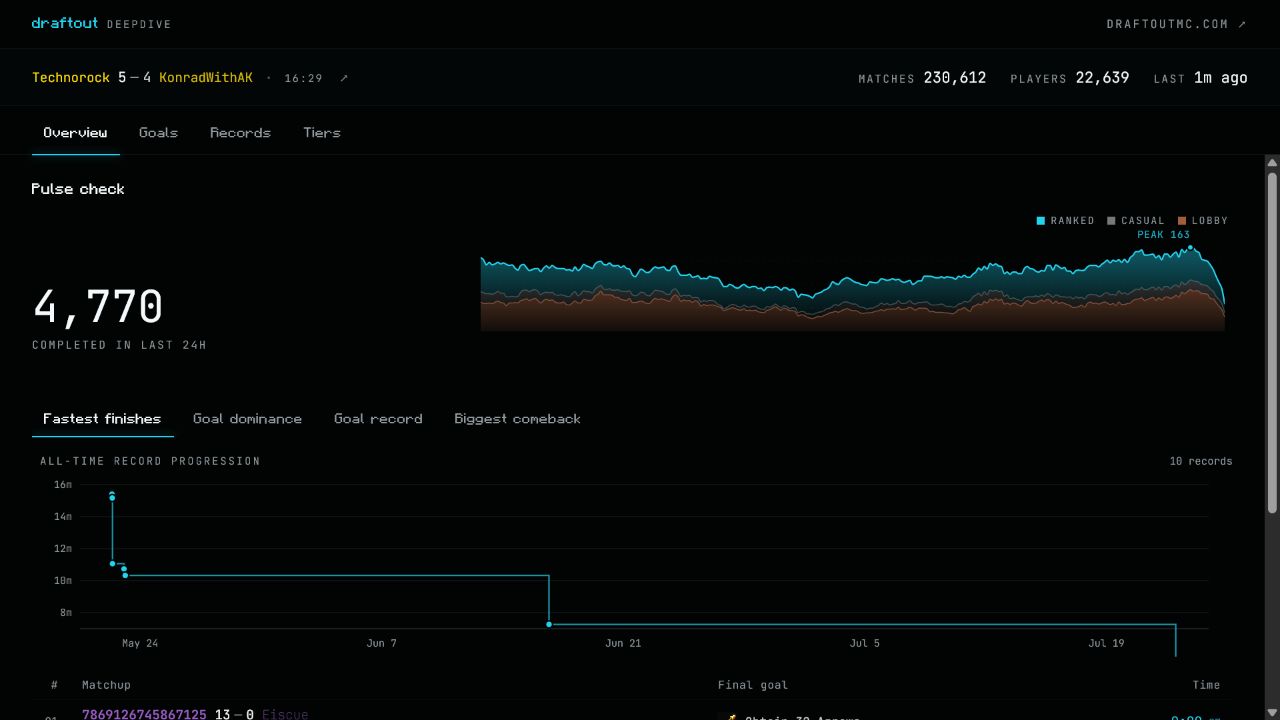Image resolution: width=1280 pixels, height=720 pixels.
Task: Switch to the Goal record sub-tab
Action: pyautogui.click(x=378, y=419)
